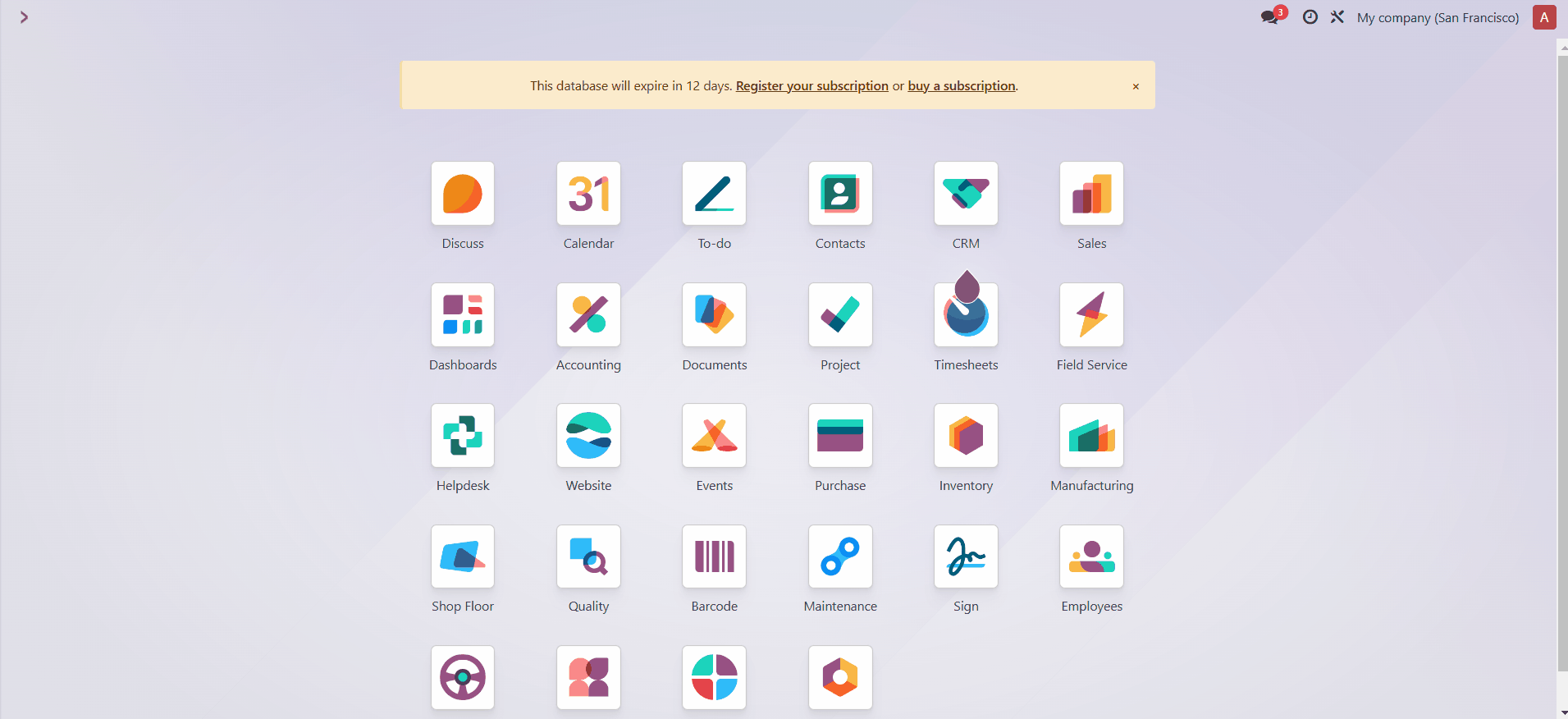
Task: Launch the Field Service app
Action: [1091, 315]
